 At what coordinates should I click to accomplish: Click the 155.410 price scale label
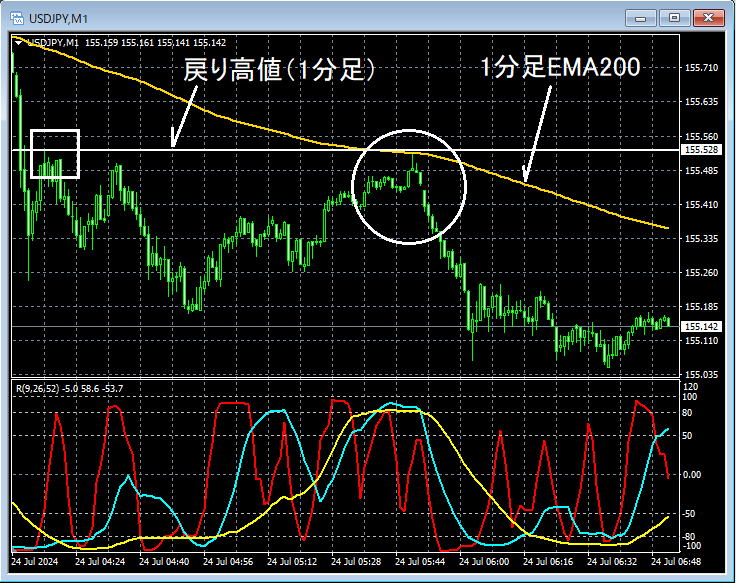[701, 205]
